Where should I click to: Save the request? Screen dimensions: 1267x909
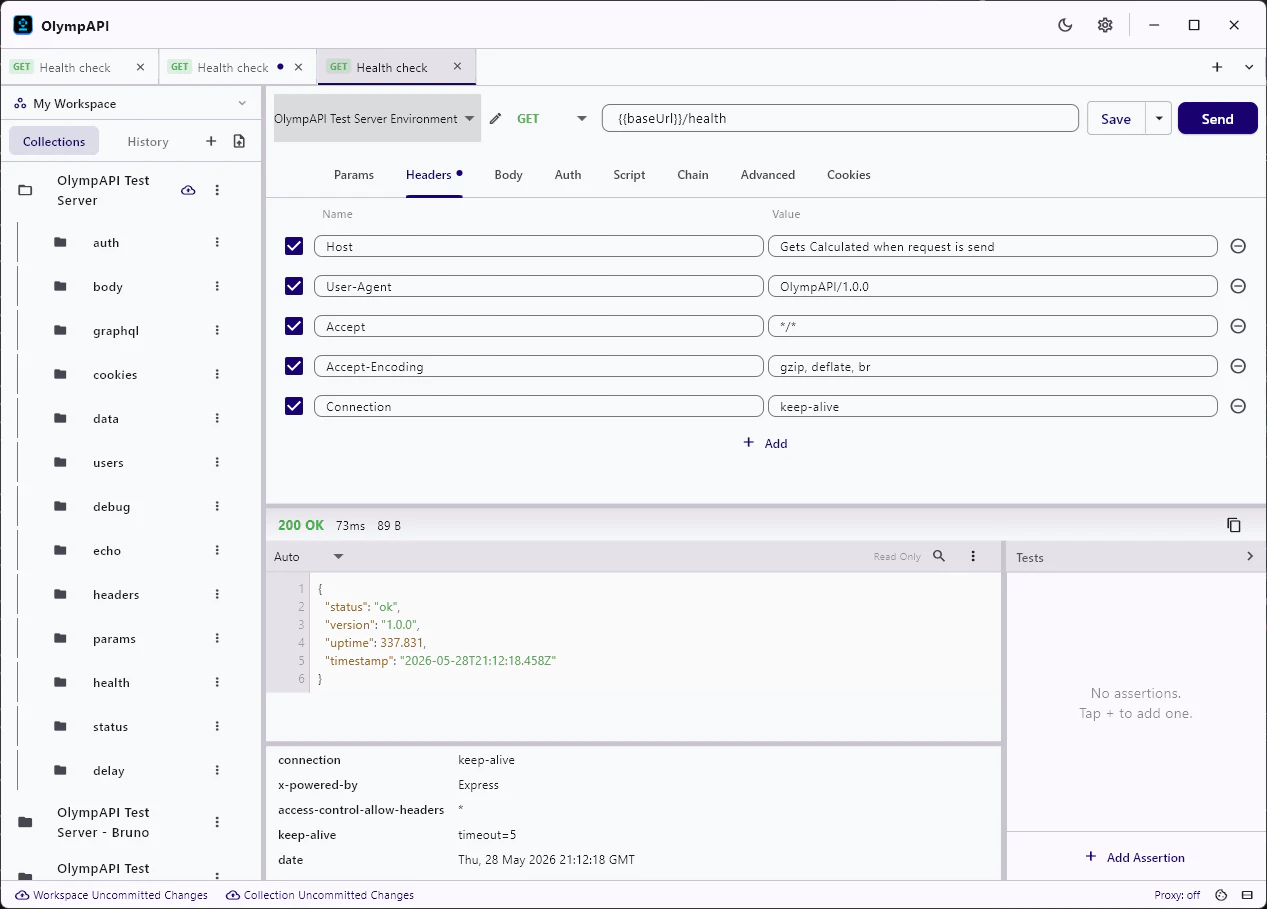click(1116, 118)
